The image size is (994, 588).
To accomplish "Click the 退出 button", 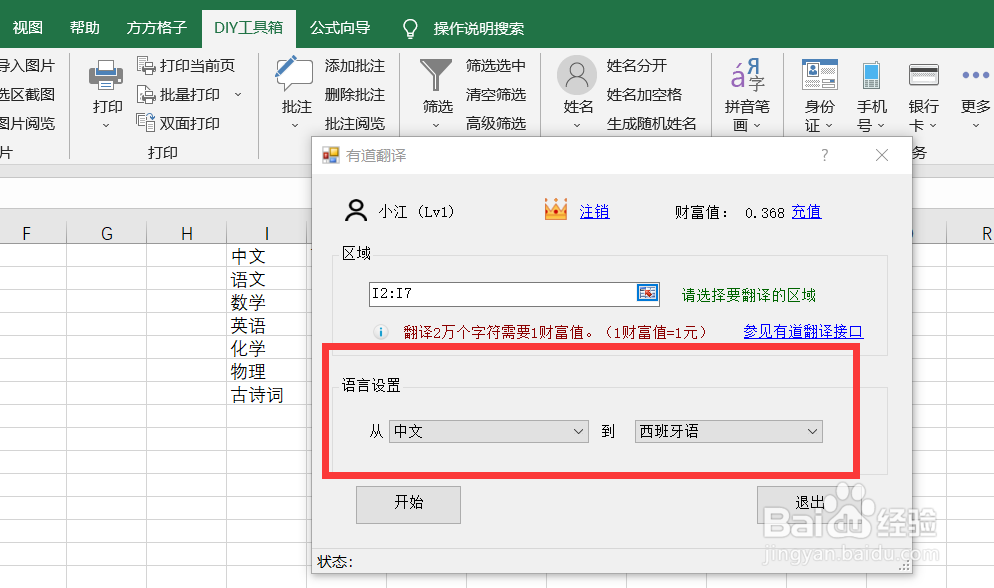I will (810, 504).
